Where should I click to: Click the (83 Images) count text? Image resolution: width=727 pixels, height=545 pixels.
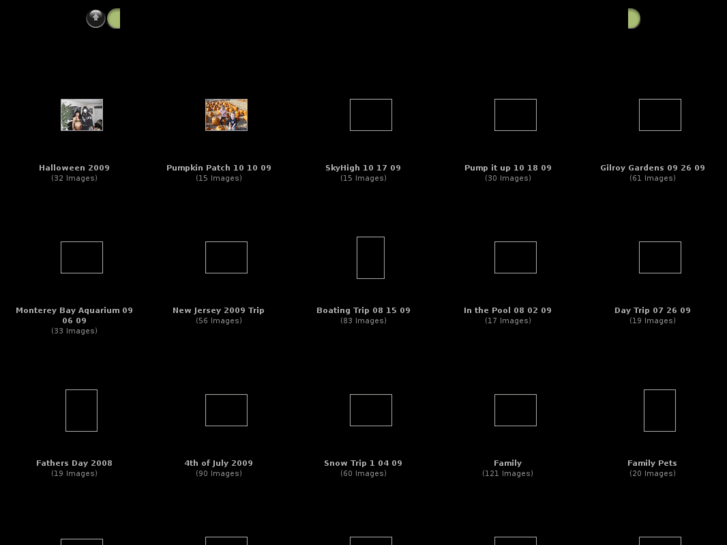(x=364, y=320)
